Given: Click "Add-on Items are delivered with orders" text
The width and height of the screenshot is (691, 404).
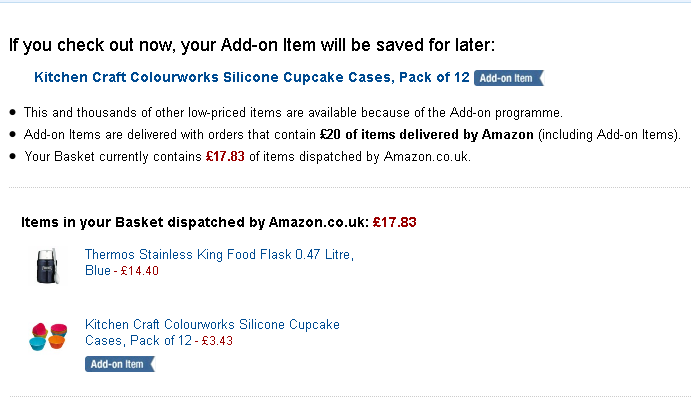Looking at the screenshot, I should pyautogui.click(x=170, y=134).
